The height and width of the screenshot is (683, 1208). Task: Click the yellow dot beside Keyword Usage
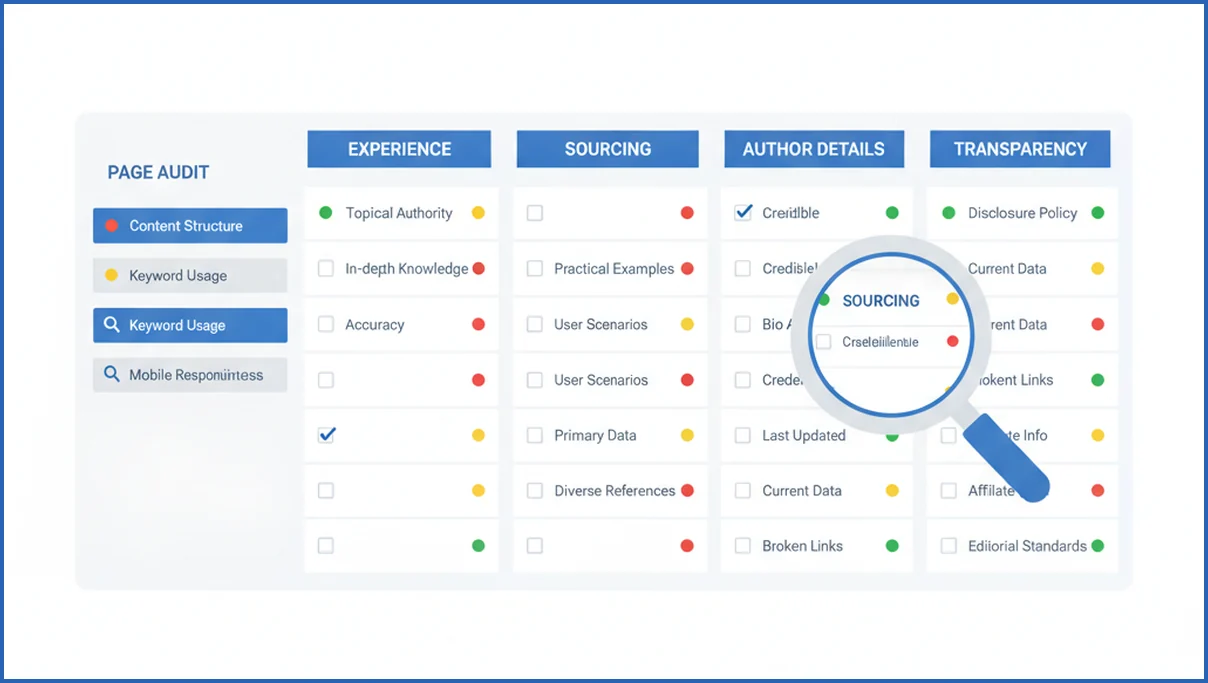(x=111, y=275)
